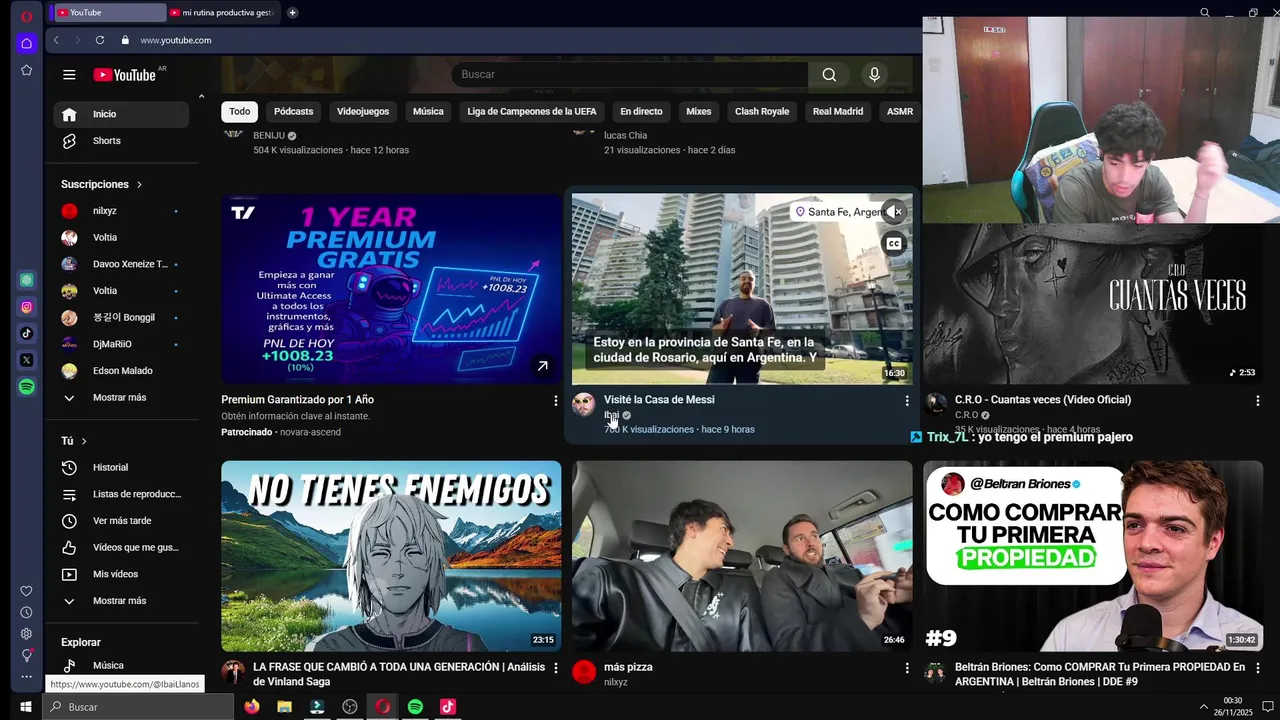1280x720 pixels.
Task: Open the 1 Year Premium Gratis ad thumbnail
Action: [391, 289]
